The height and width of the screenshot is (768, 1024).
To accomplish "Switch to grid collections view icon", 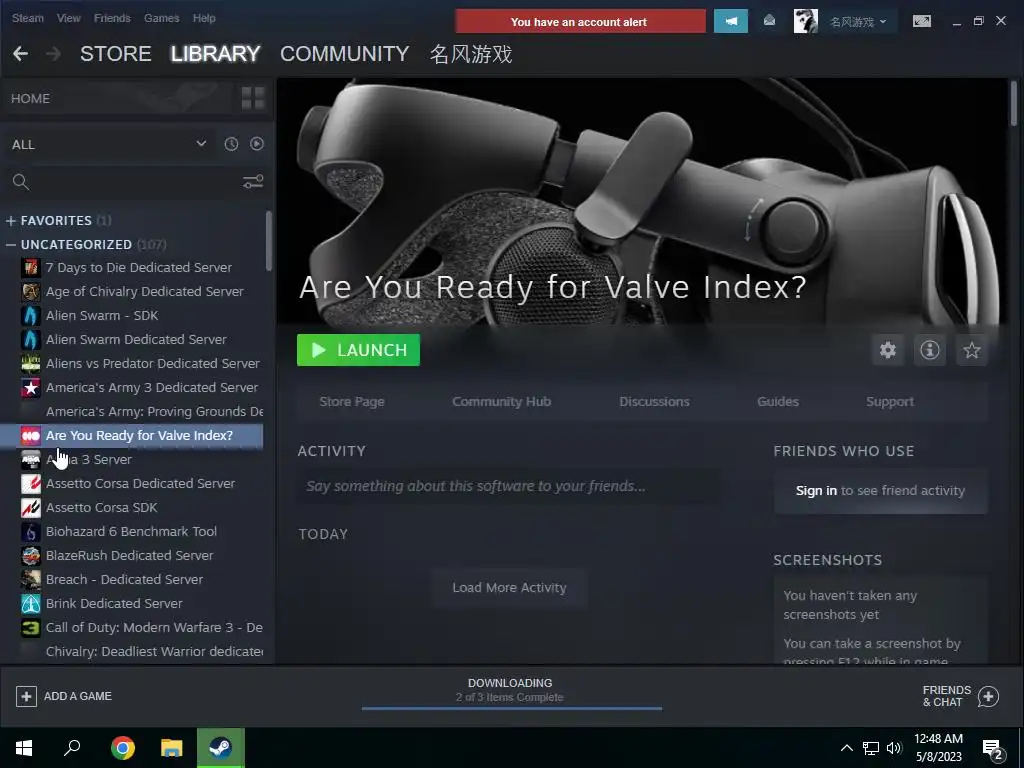I will click(x=253, y=99).
